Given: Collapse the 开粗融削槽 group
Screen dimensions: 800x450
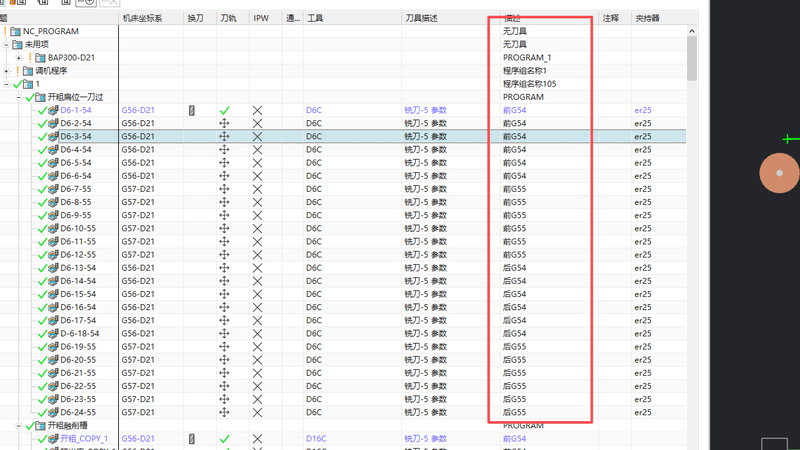Looking at the screenshot, I should (19, 426).
